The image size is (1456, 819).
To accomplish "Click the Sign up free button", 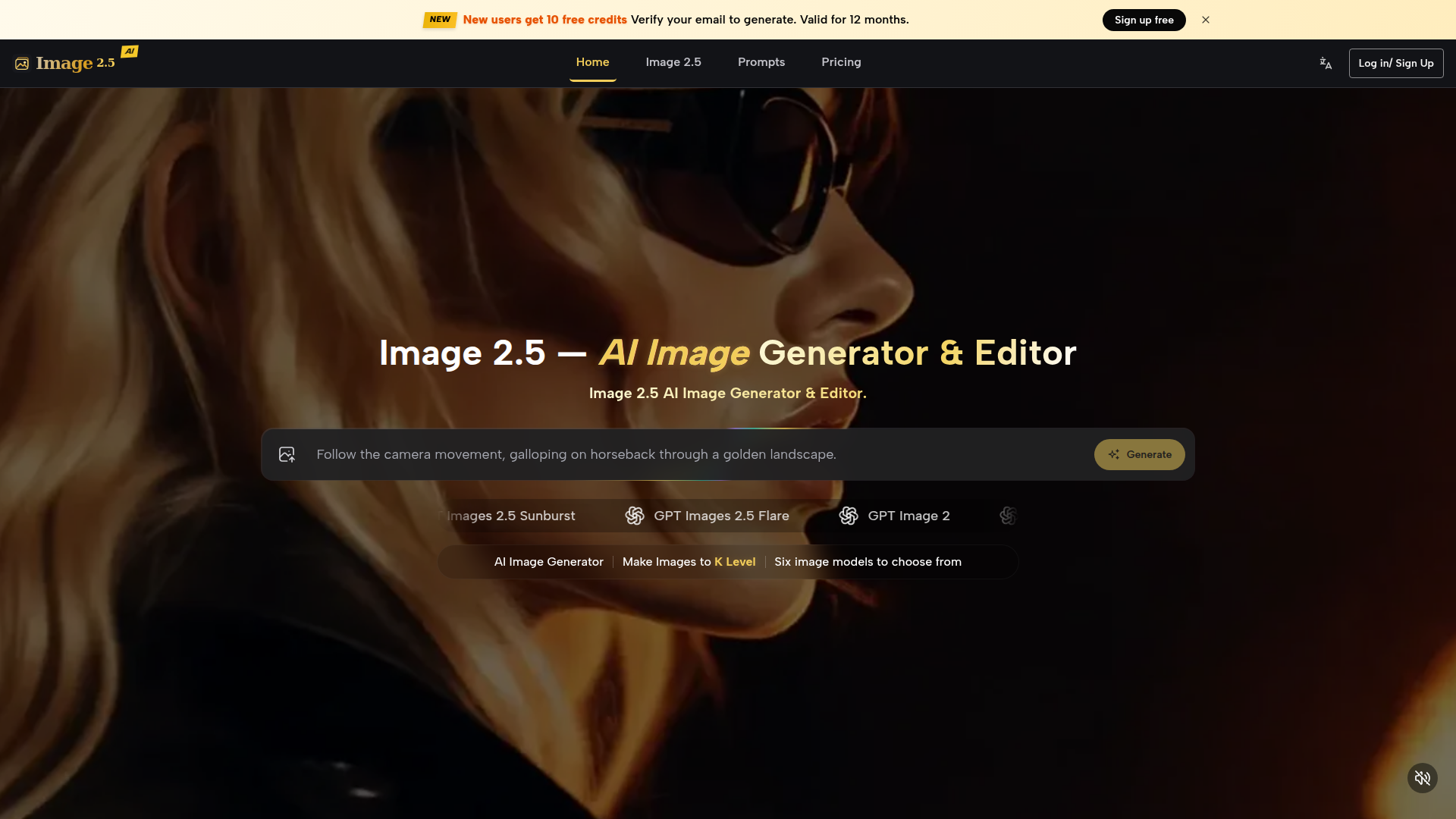I will 1144,20.
